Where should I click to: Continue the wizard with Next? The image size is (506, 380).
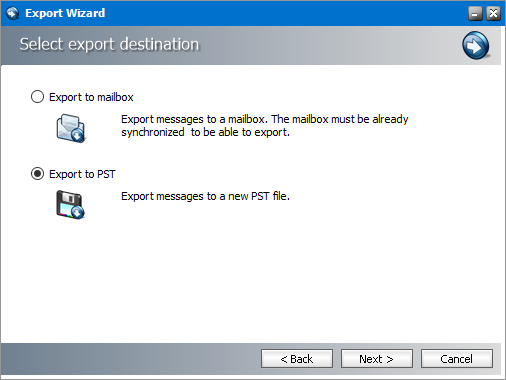coord(377,359)
